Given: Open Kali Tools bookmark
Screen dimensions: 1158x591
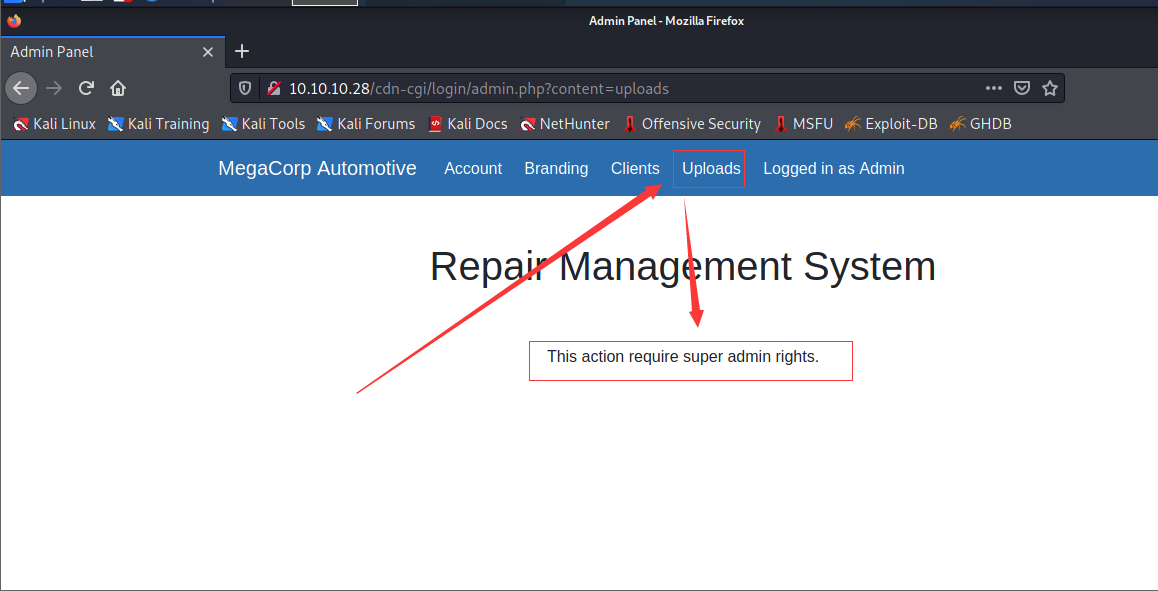Looking at the screenshot, I should click(264, 124).
